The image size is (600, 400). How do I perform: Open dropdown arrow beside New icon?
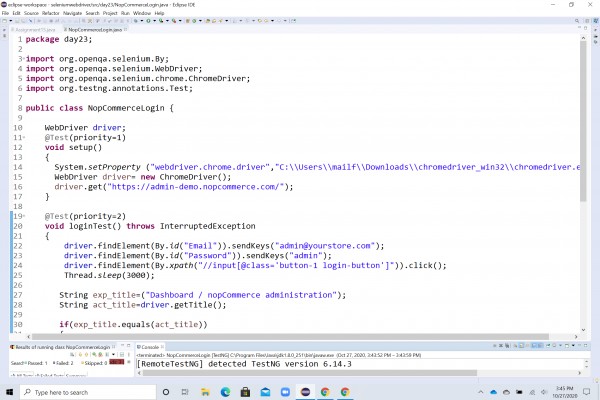tap(10, 21)
